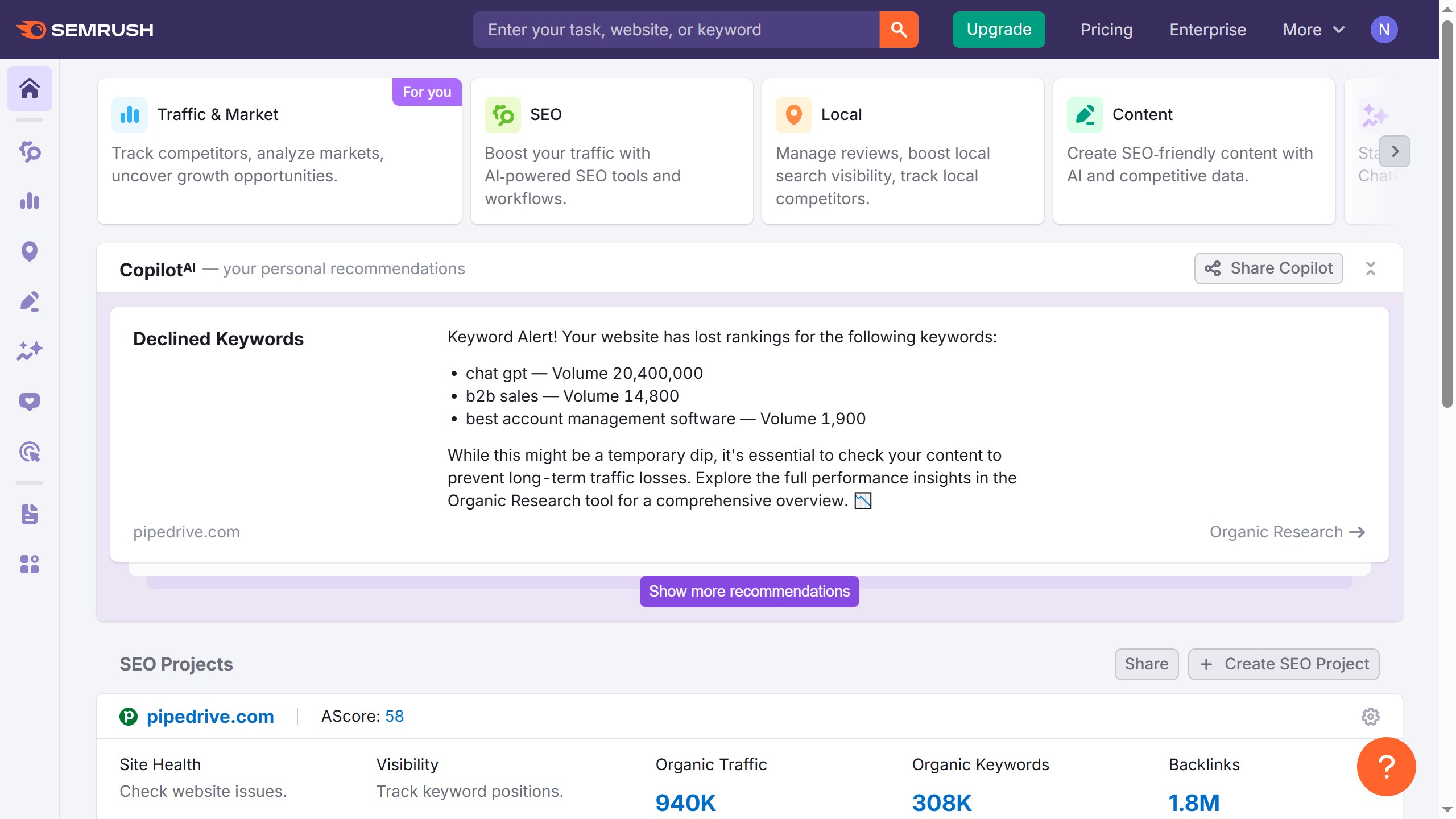
Task: Click the 'Visibility' label
Action: (x=407, y=764)
